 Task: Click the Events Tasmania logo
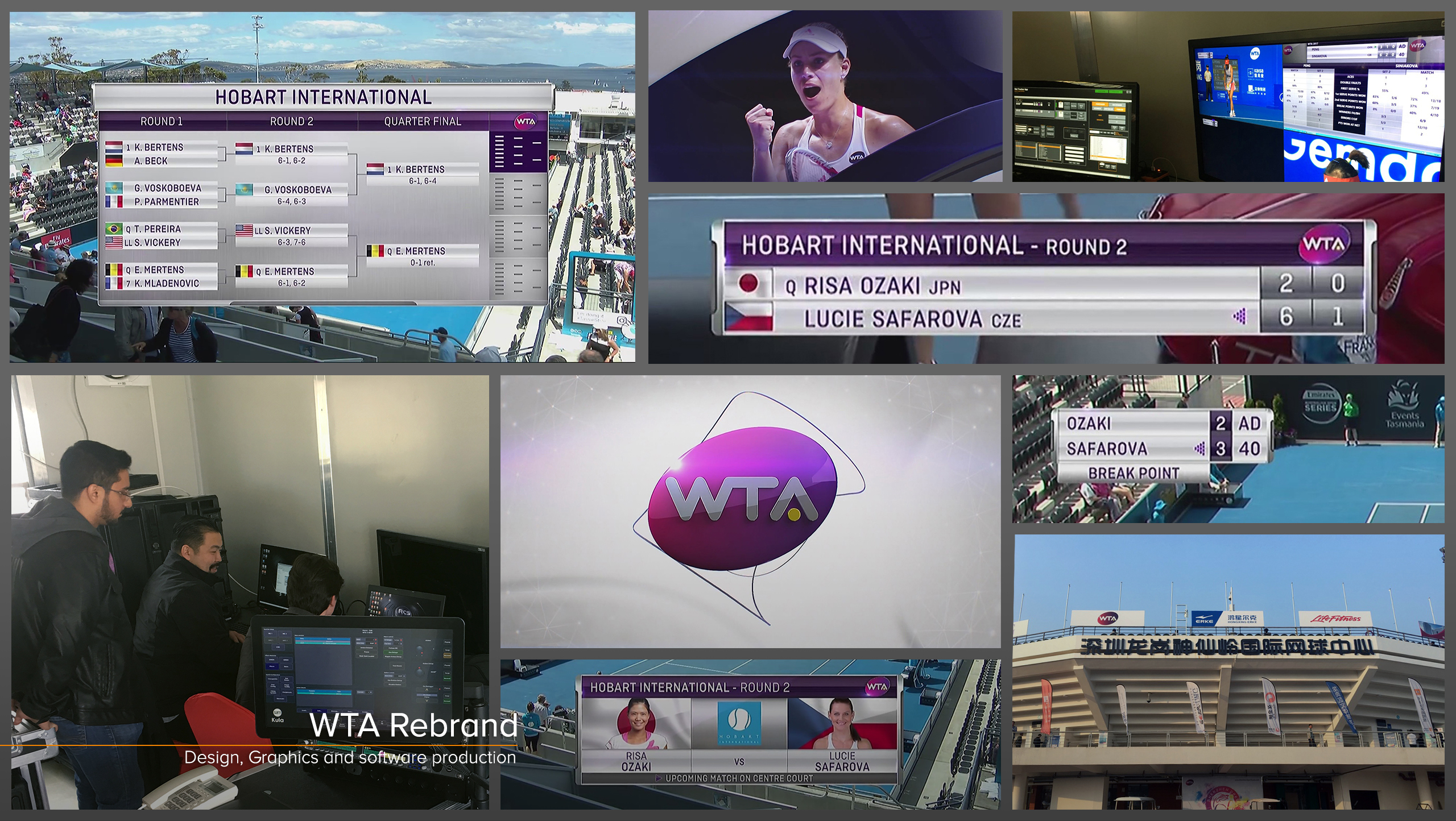tap(1404, 405)
